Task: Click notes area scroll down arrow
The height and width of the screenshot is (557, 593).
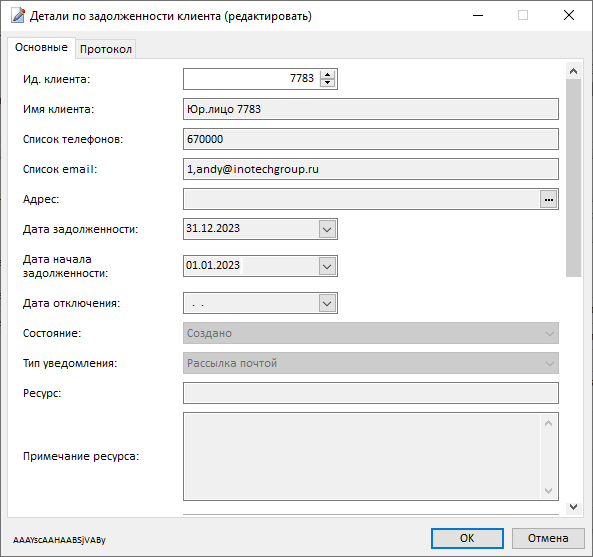Action: (548, 491)
